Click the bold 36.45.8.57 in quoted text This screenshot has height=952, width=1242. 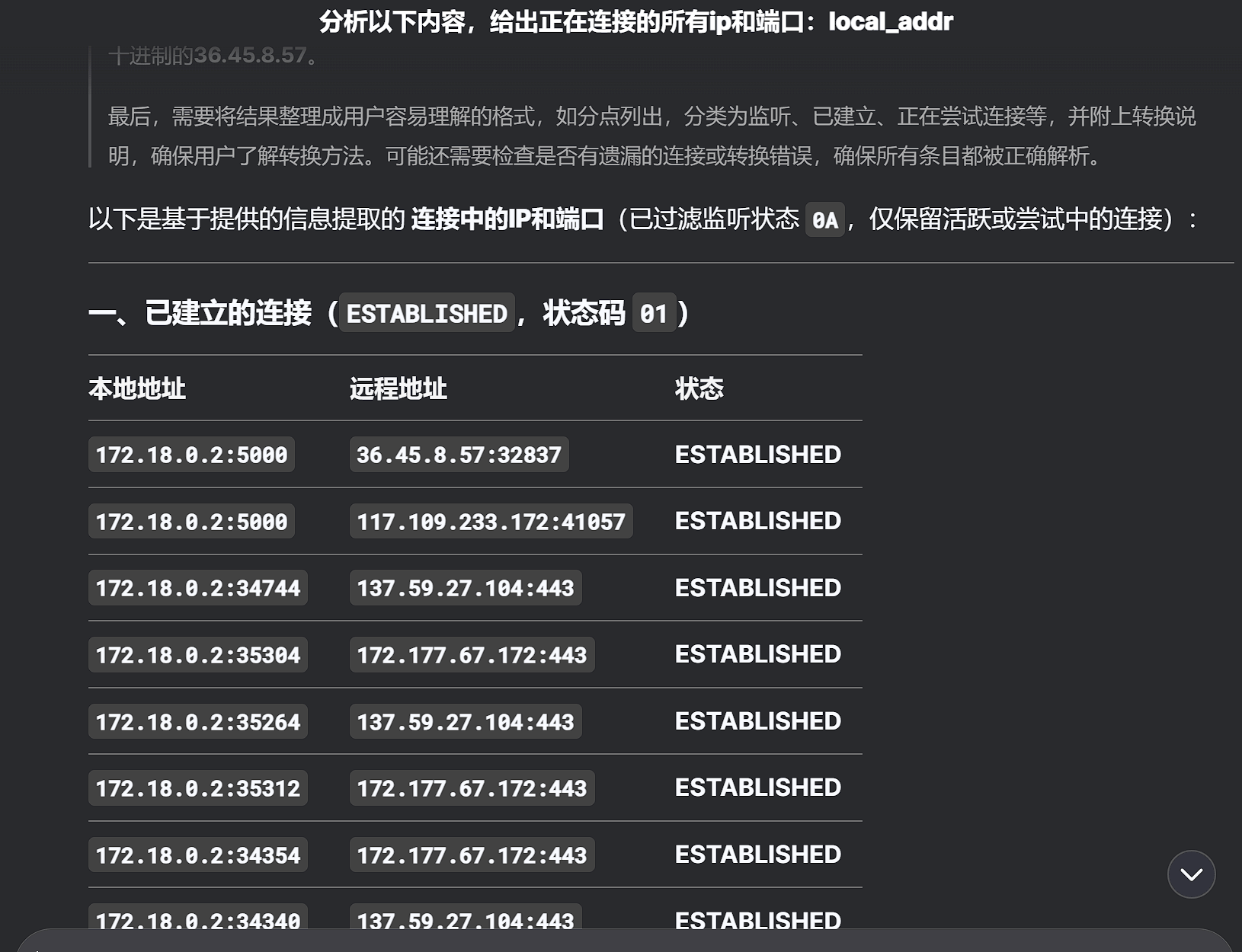[x=250, y=56]
